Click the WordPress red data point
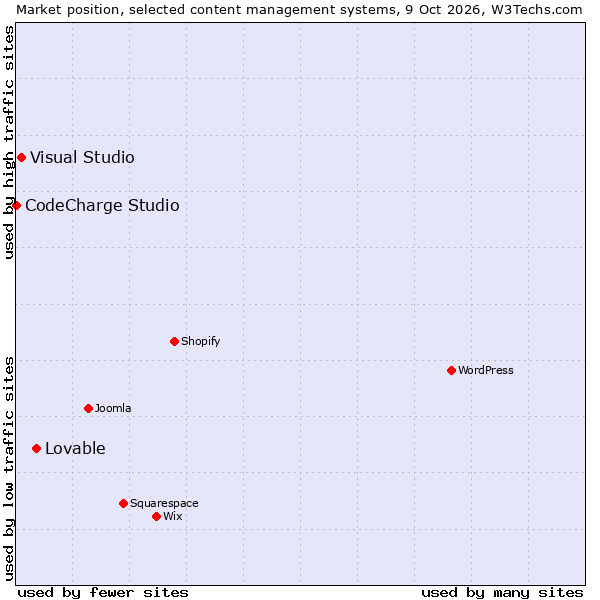Image resolution: width=600 pixels, height=600 pixels. point(451,370)
